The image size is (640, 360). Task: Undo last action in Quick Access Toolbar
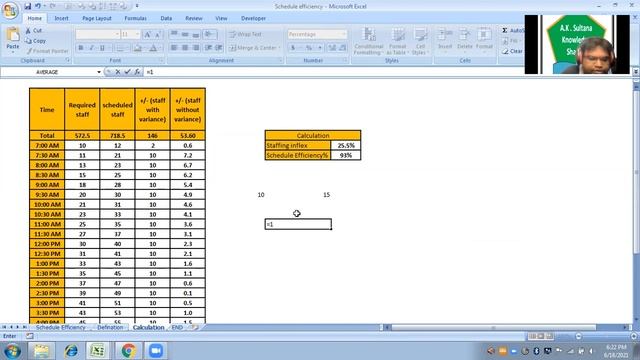pos(38,6)
